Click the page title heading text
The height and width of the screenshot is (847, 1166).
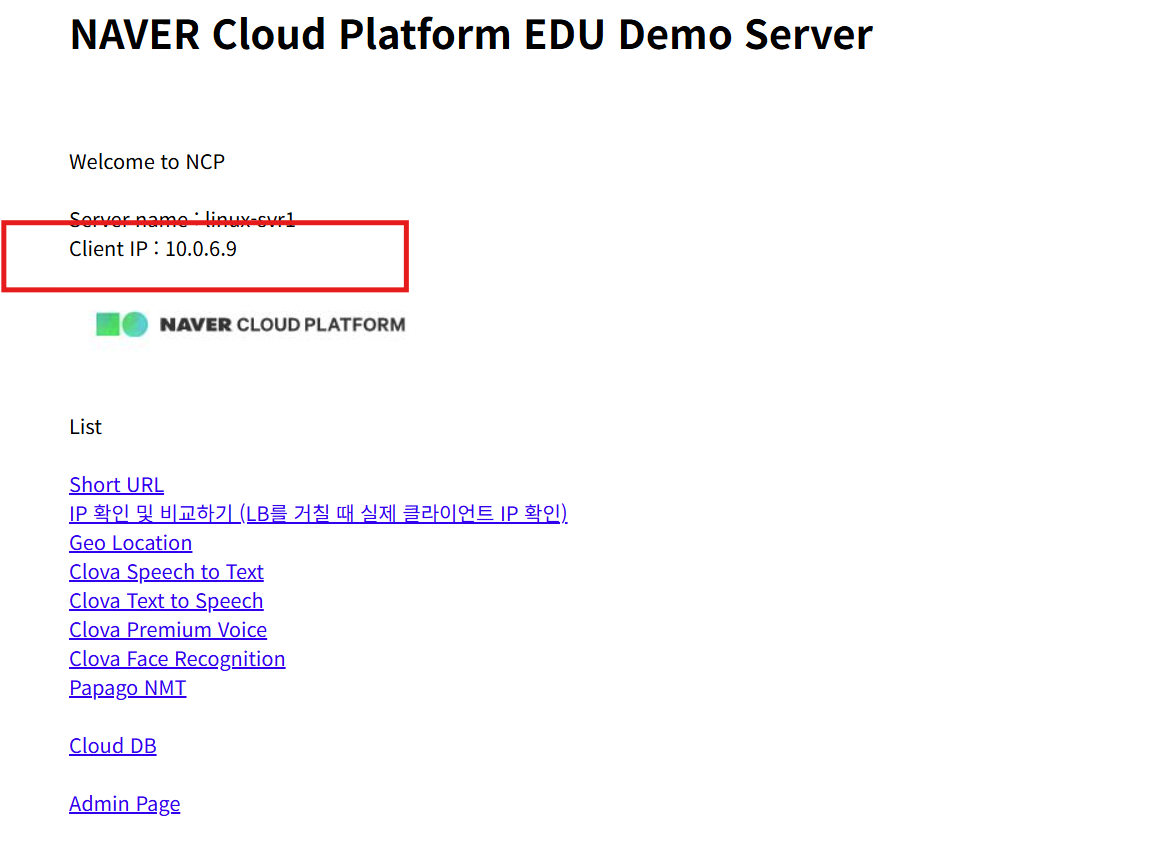pyautogui.click(x=471, y=34)
